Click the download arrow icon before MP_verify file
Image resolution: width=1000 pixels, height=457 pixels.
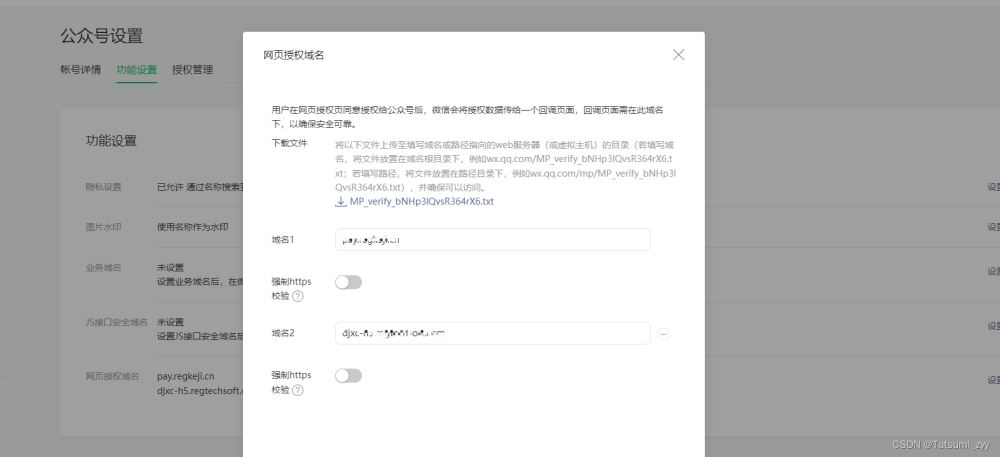click(341, 201)
